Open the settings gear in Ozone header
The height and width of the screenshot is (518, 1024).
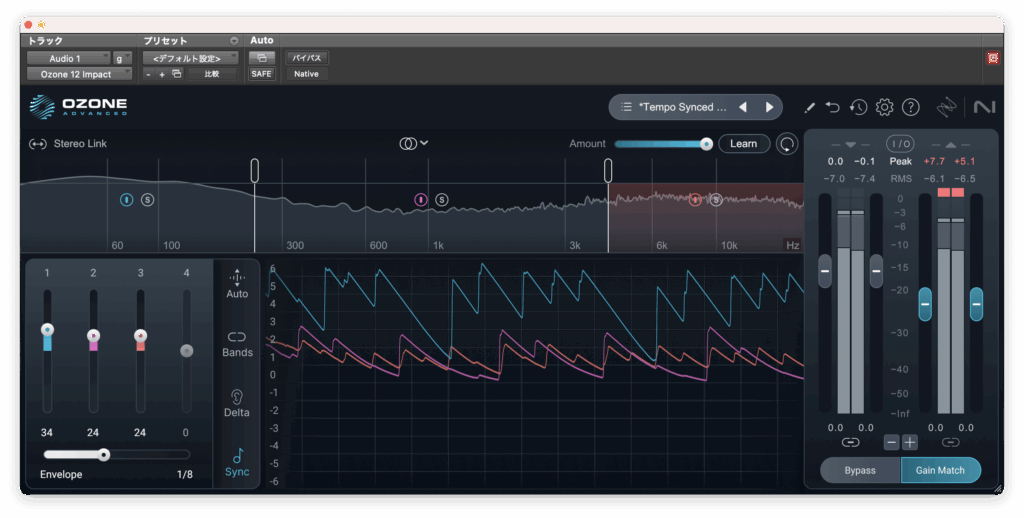click(884, 107)
